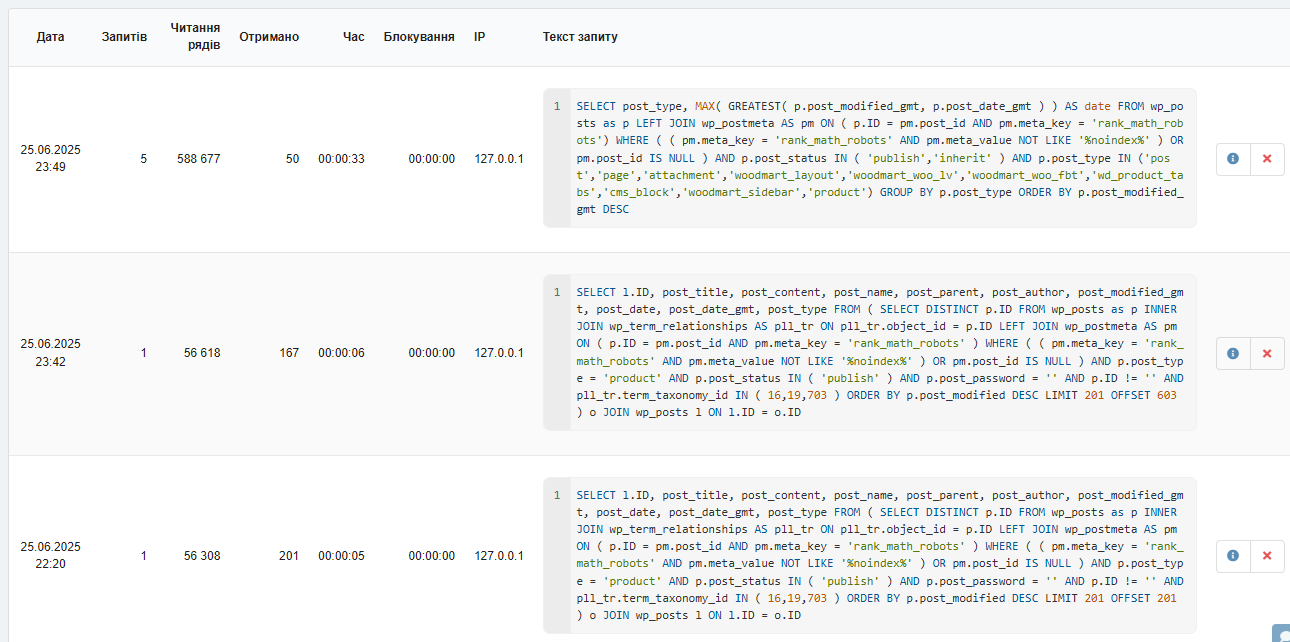This screenshot has width=1290, height=642.
Task: Delete the 22:20 query row
Action: pyautogui.click(x=1267, y=556)
